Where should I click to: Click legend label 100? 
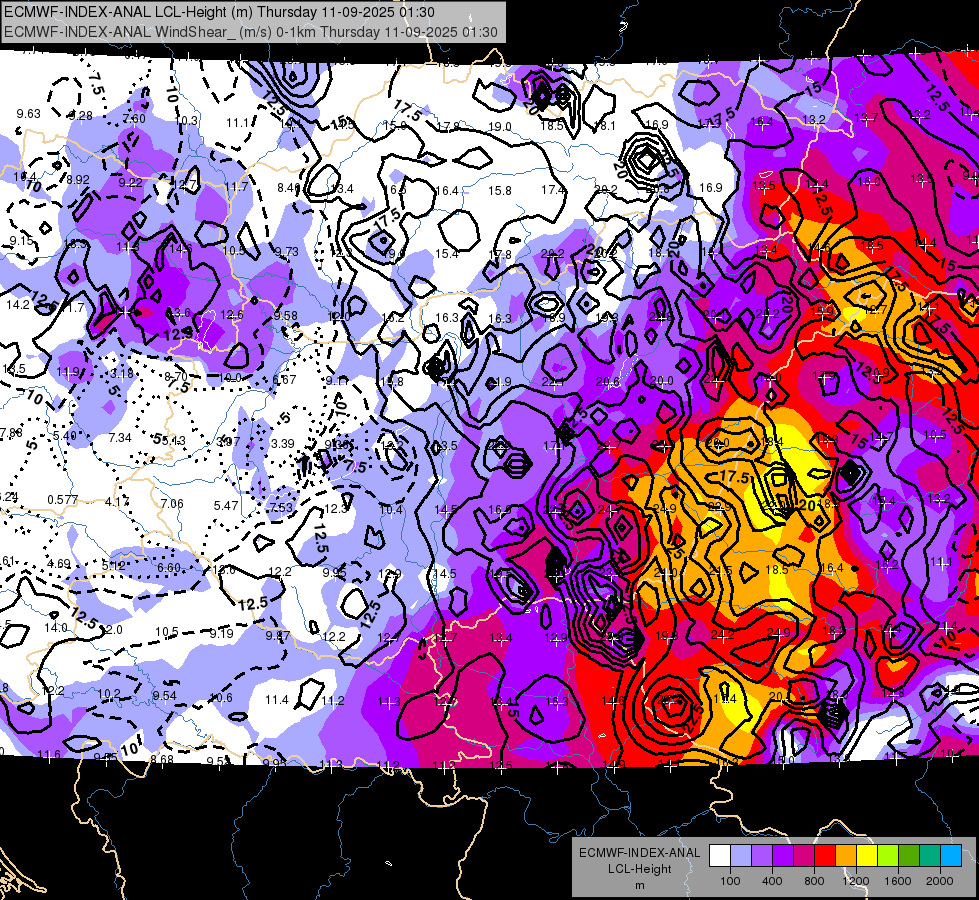(x=730, y=881)
